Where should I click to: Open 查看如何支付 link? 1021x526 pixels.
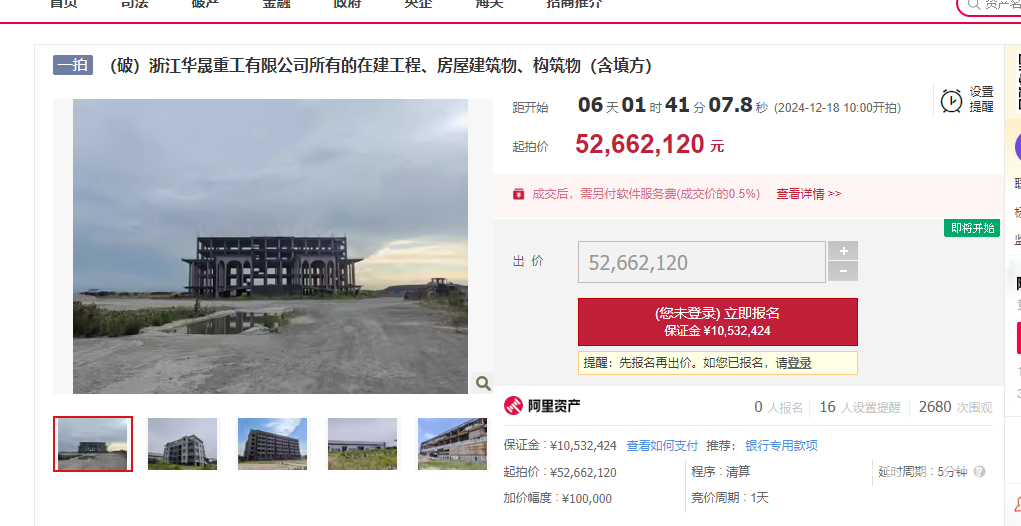(662, 446)
